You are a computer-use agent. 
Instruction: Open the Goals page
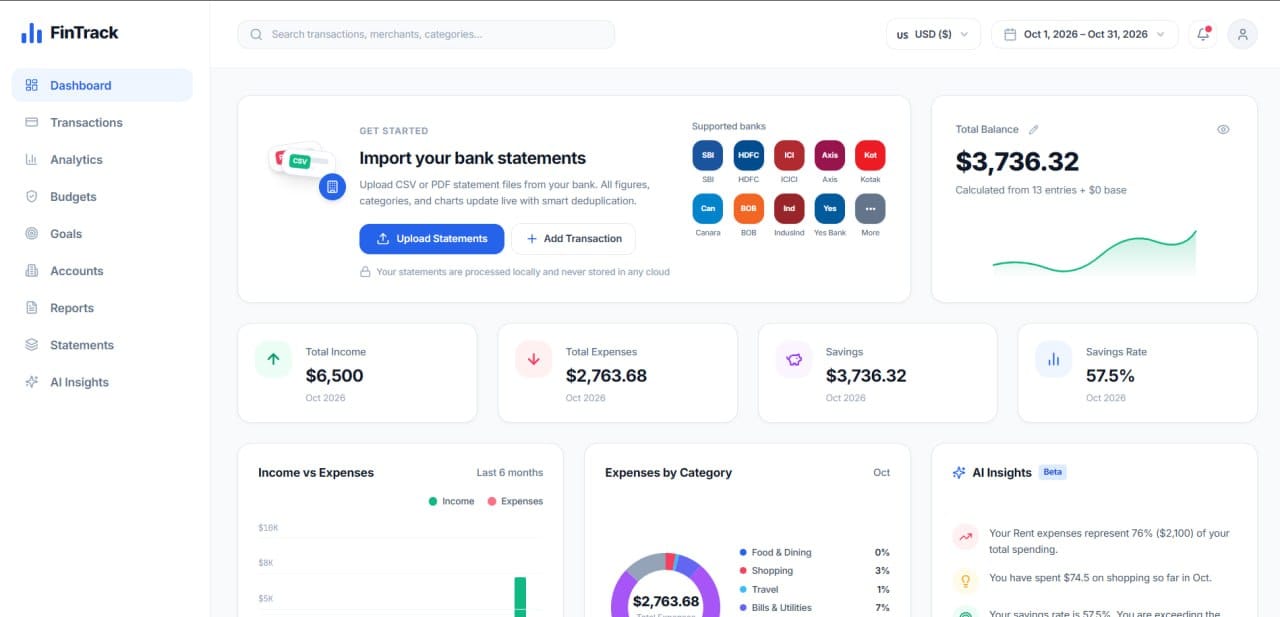point(102,233)
